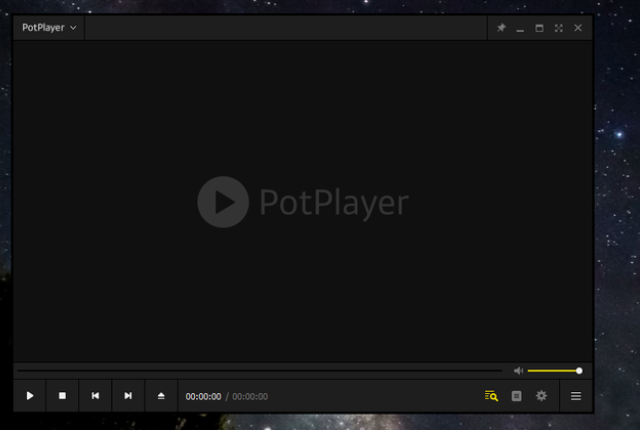Click the Eject/Open file icon
The image size is (640, 430).
click(161, 396)
